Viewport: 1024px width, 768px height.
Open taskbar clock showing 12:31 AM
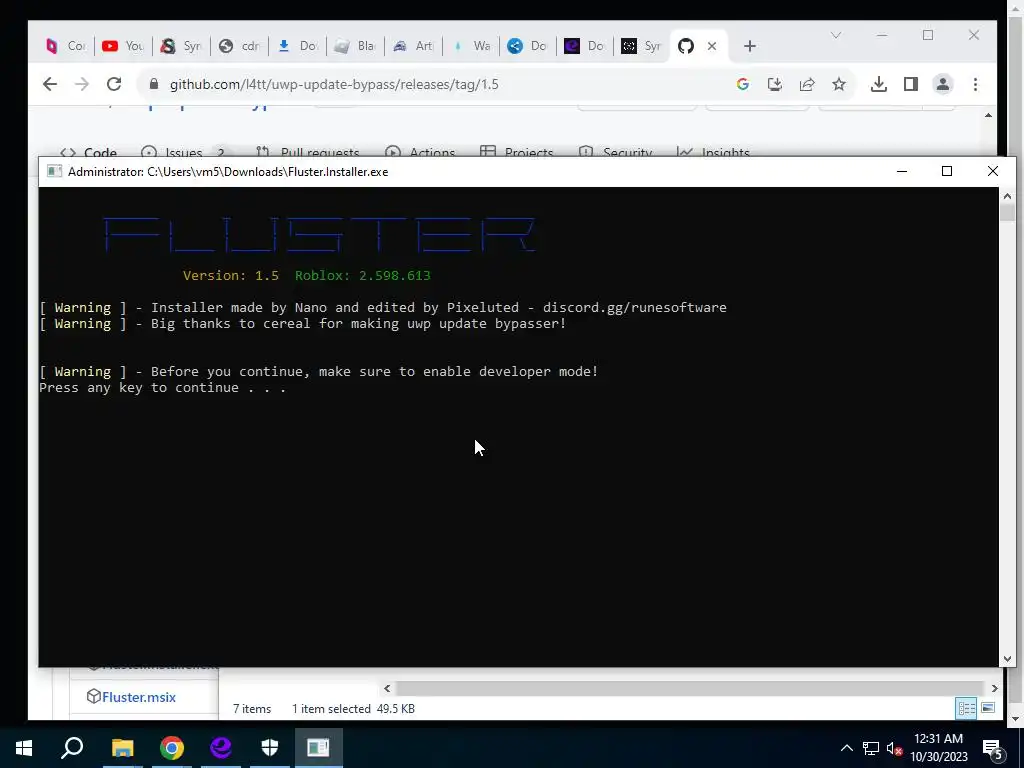pos(938,748)
